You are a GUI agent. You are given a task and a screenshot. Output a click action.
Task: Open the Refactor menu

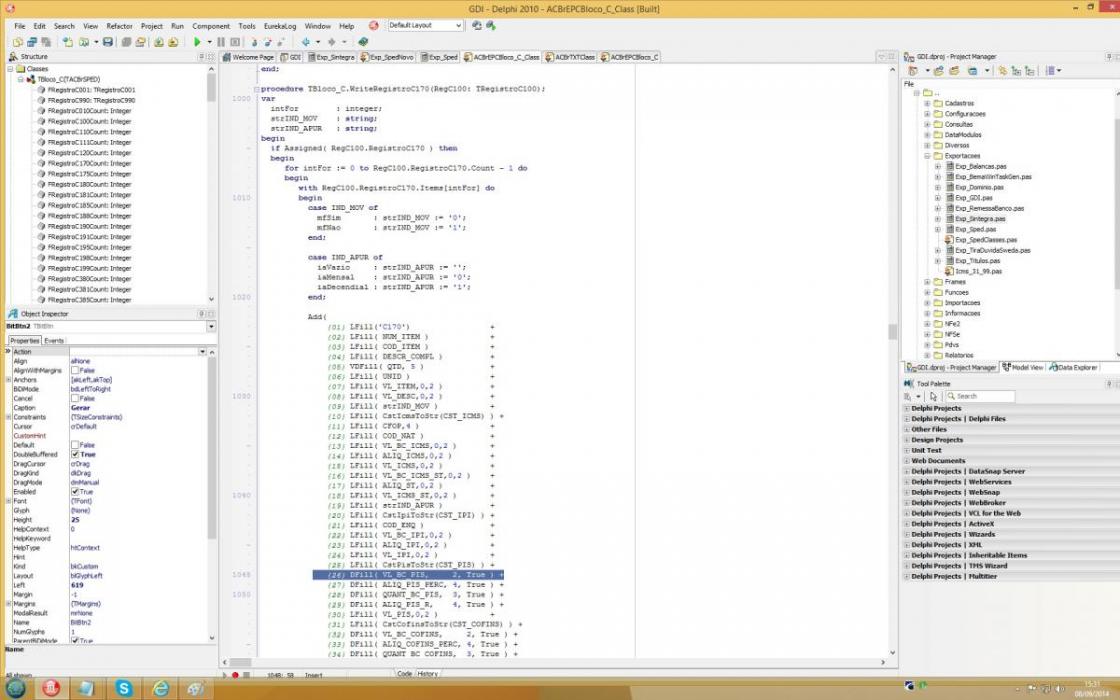coord(119,26)
